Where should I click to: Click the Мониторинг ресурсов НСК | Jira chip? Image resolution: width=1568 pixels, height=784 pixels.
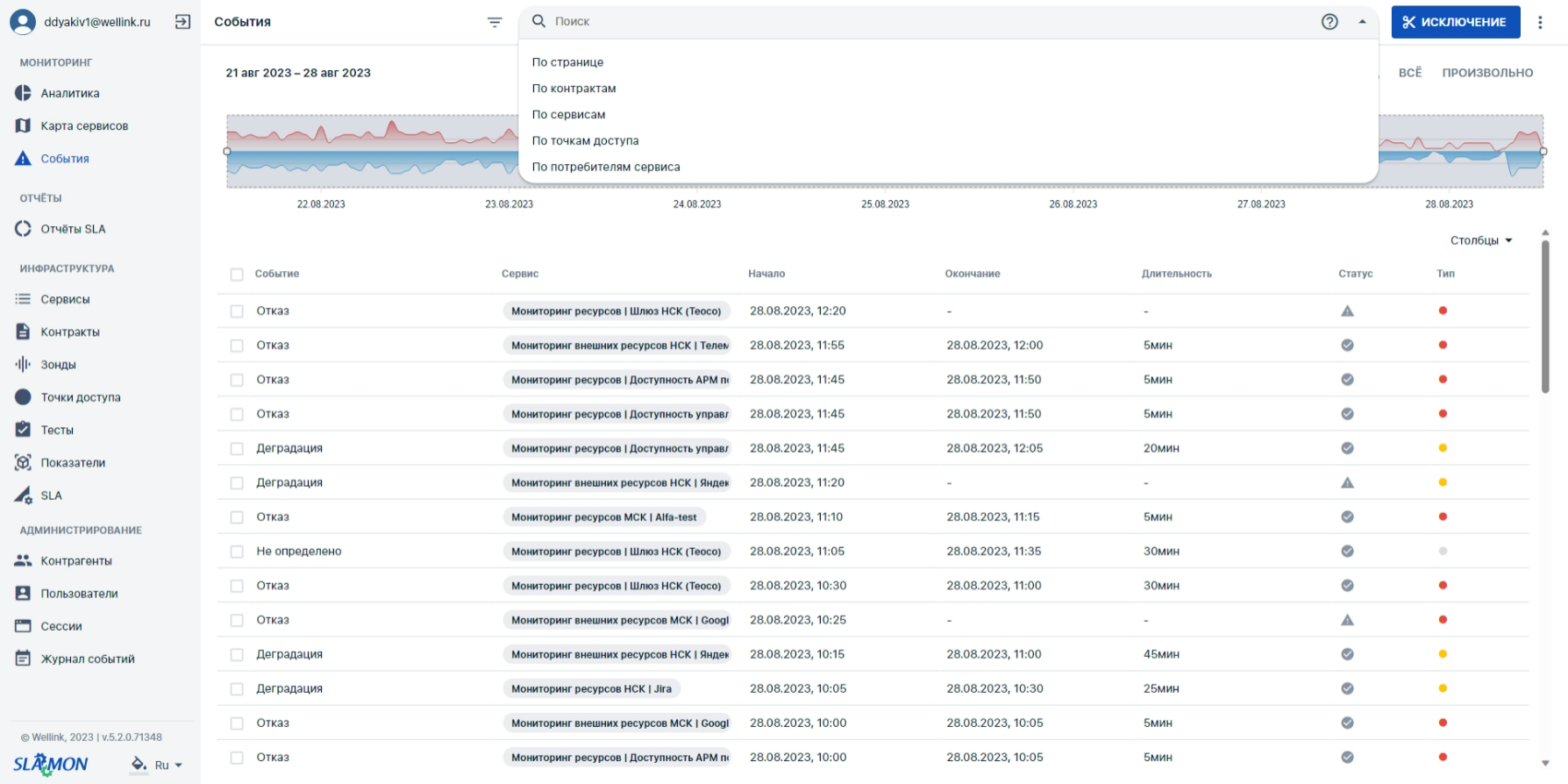592,689
